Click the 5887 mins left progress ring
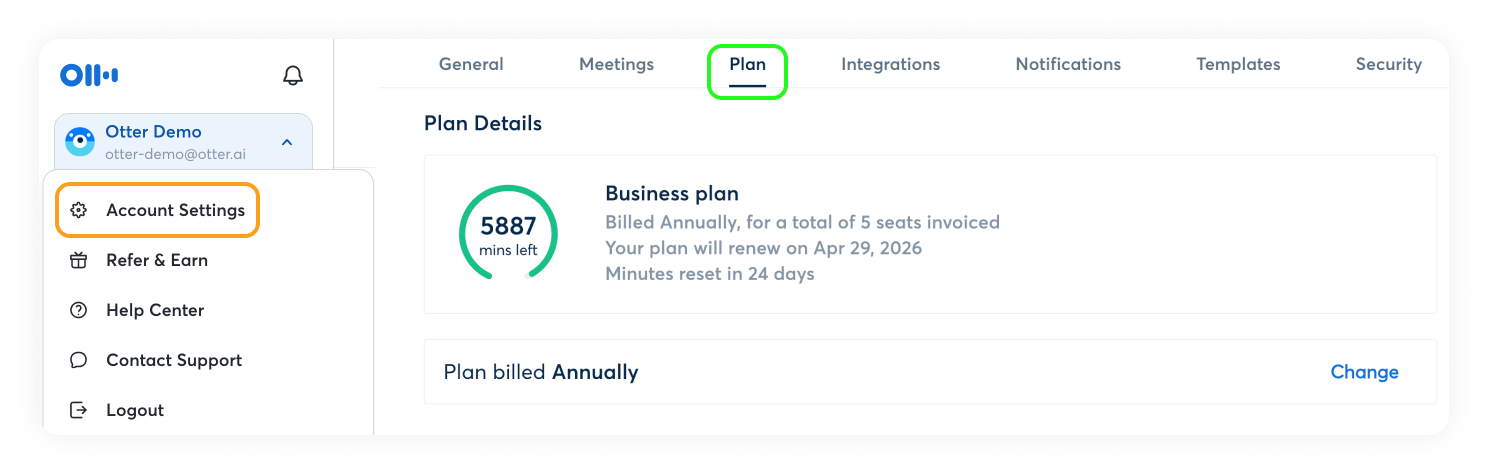 coord(508,234)
